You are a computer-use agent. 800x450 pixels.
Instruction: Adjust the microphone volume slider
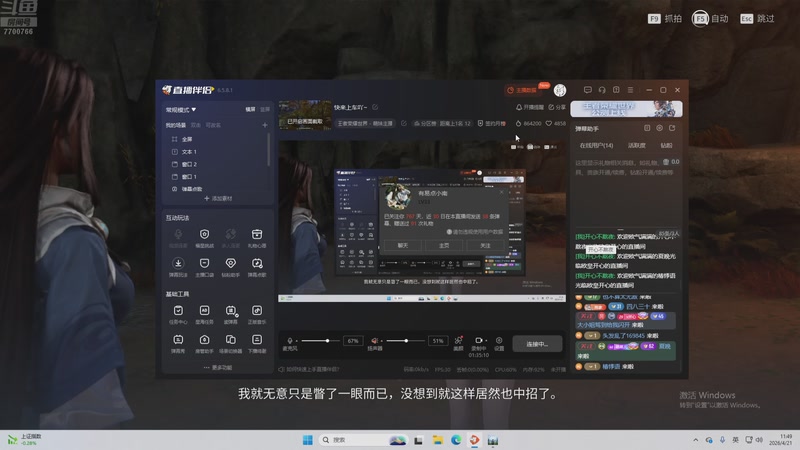click(x=321, y=340)
